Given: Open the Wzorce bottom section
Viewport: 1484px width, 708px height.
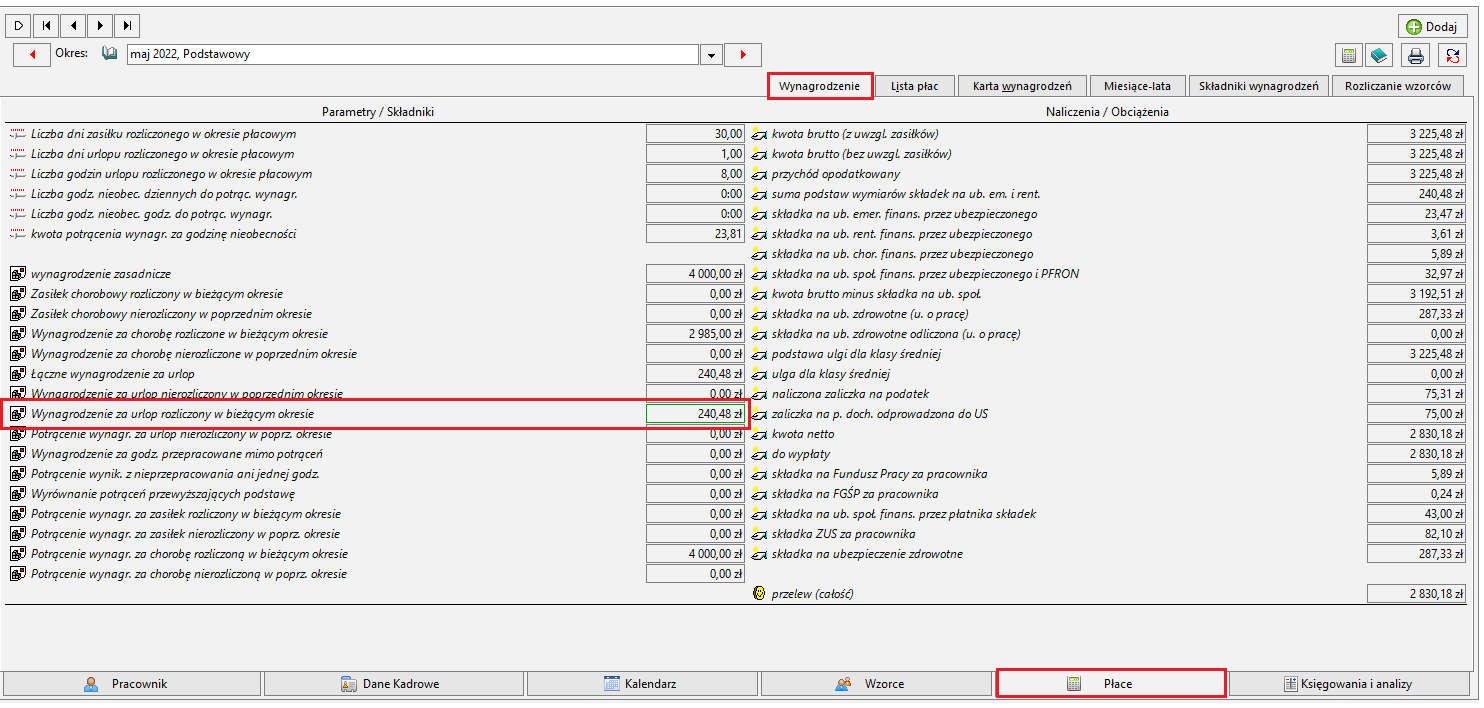Looking at the screenshot, I should pyautogui.click(x=877, y=684).
